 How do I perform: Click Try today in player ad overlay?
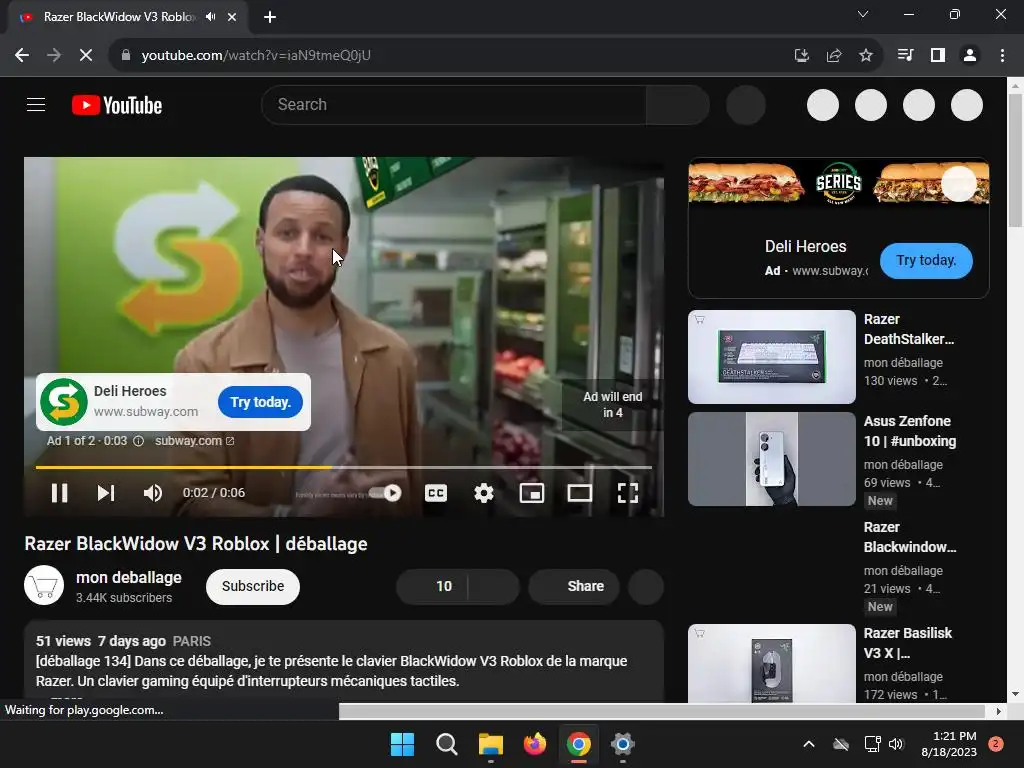[260, 402]
